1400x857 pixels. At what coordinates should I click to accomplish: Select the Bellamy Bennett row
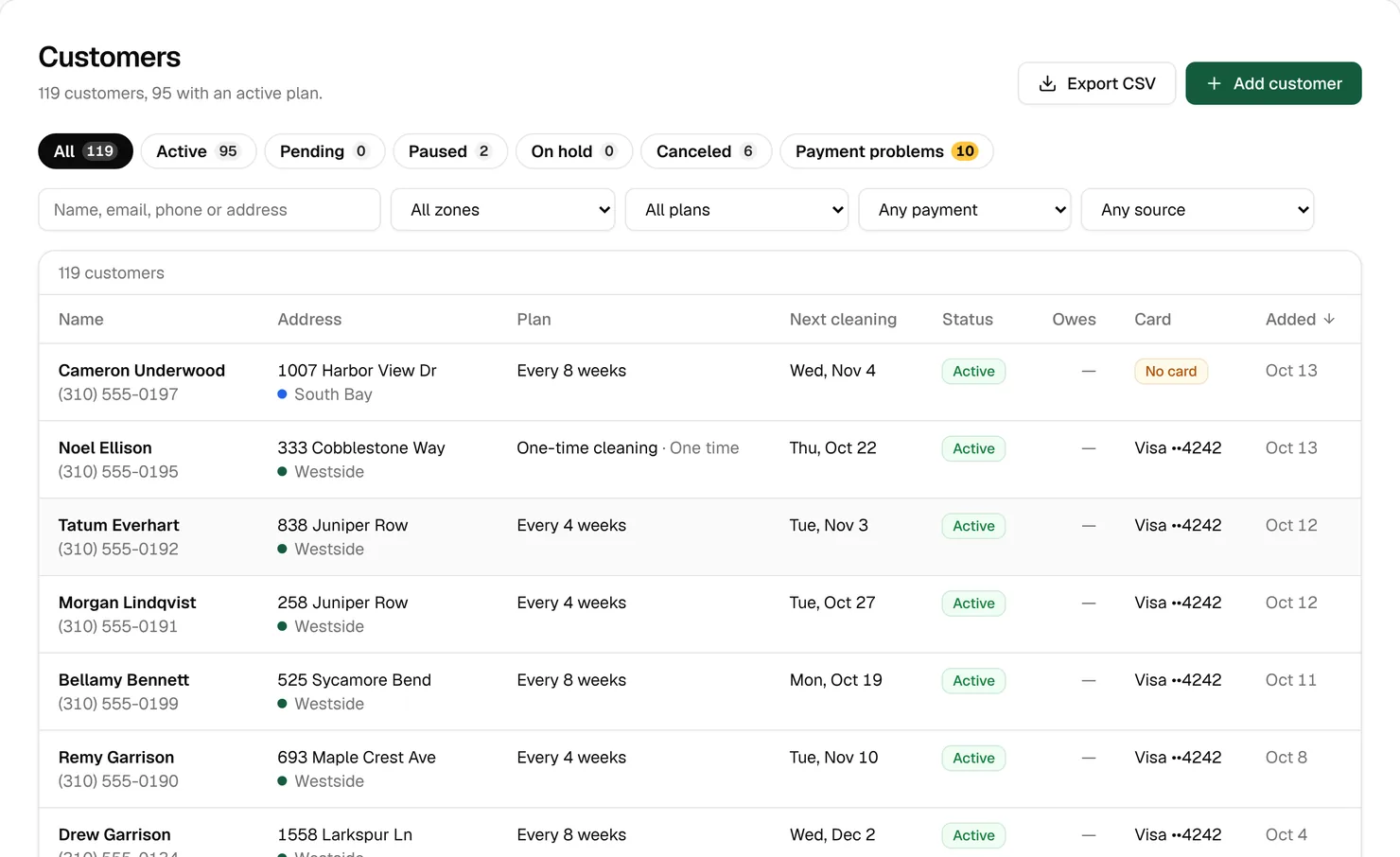700,692
